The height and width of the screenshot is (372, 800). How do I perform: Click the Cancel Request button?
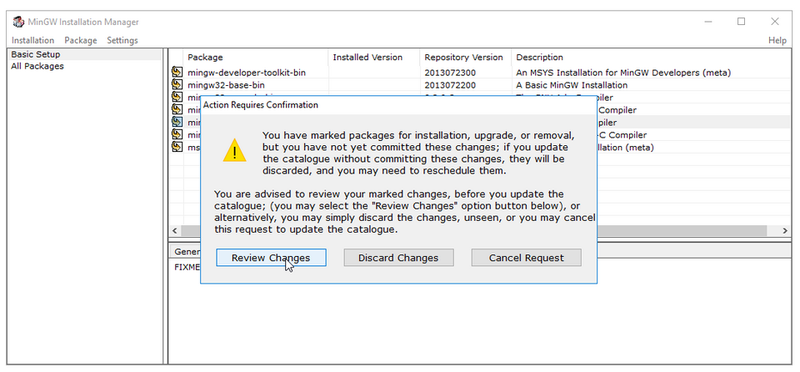point(526,258)
